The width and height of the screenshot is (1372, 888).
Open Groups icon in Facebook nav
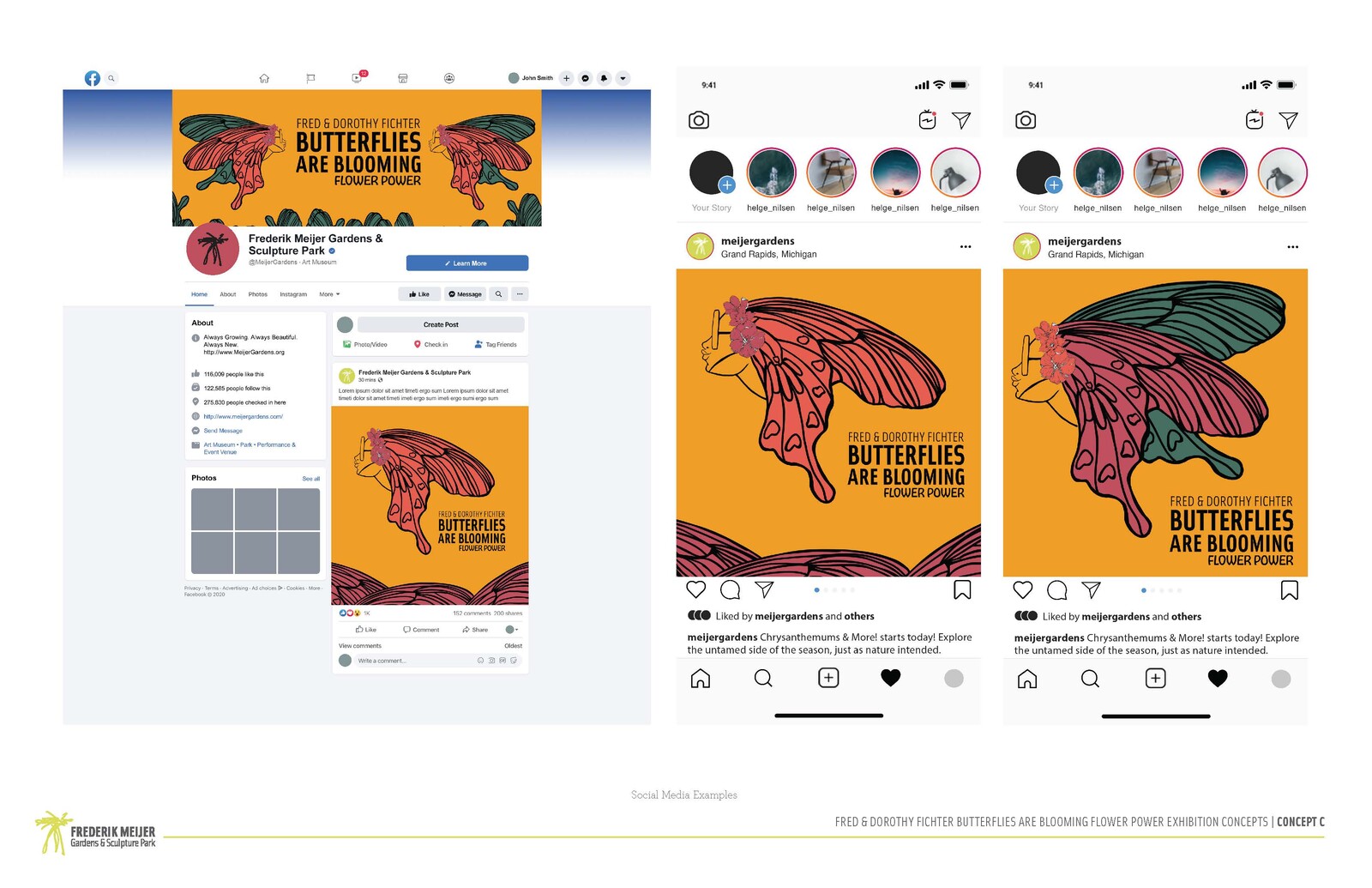449,78
